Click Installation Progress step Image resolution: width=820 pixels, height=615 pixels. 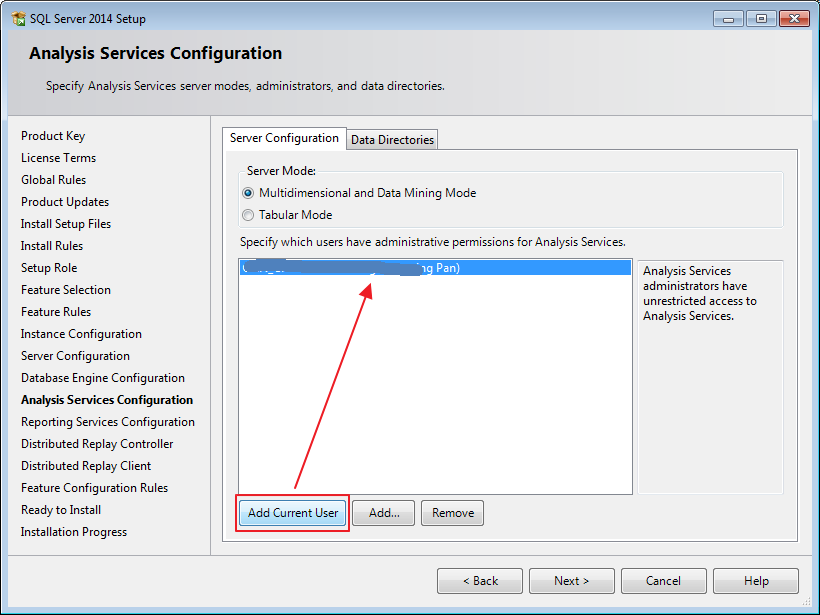point(74,532)
